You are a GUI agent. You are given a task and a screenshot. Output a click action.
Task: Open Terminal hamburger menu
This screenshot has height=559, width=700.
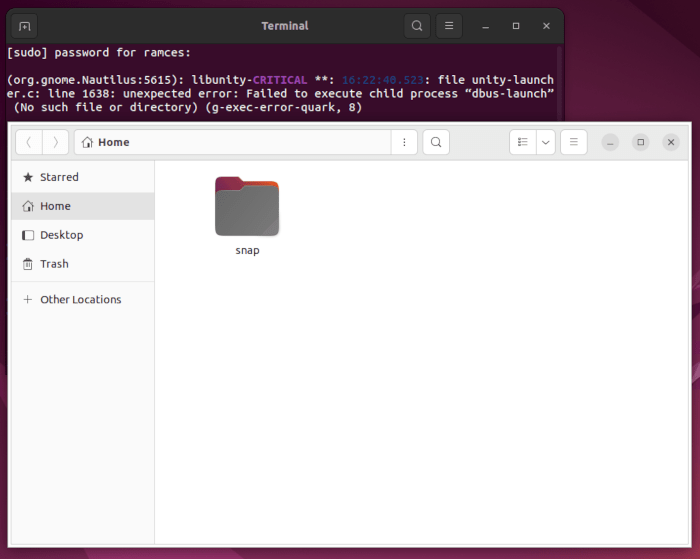[449, 26]
